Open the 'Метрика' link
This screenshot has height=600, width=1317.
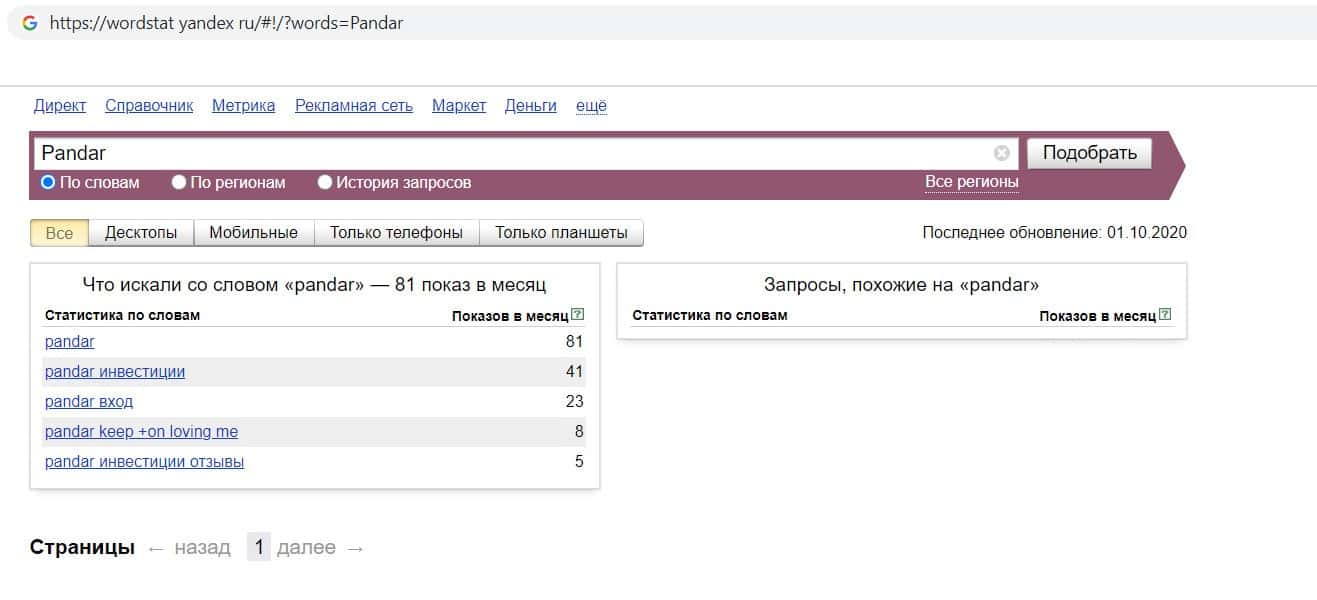click(x=243, y=105)
